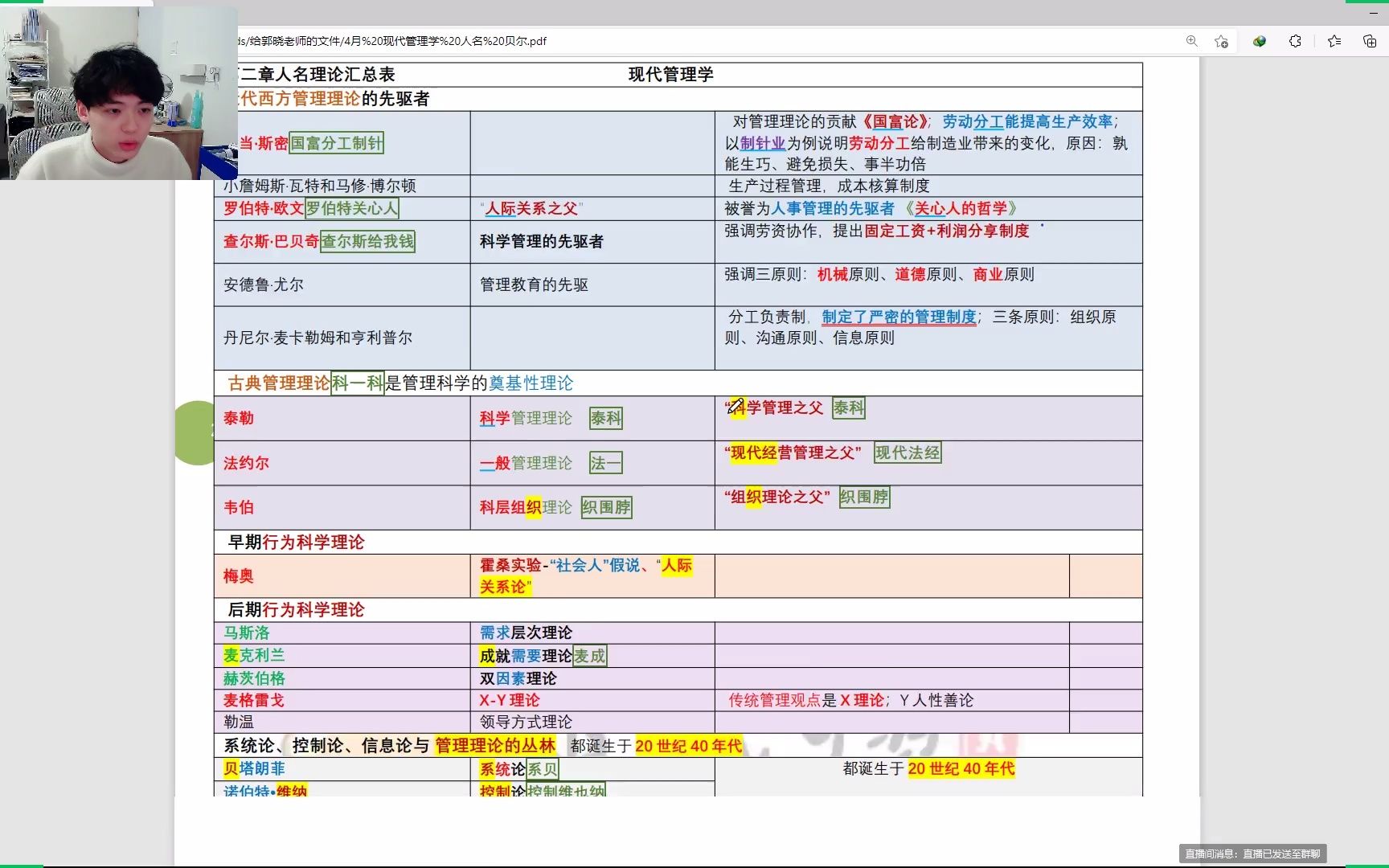Open the IDM download manager extension icon
This screenshot has height=868, width=1389.
tap(1259, 41)
